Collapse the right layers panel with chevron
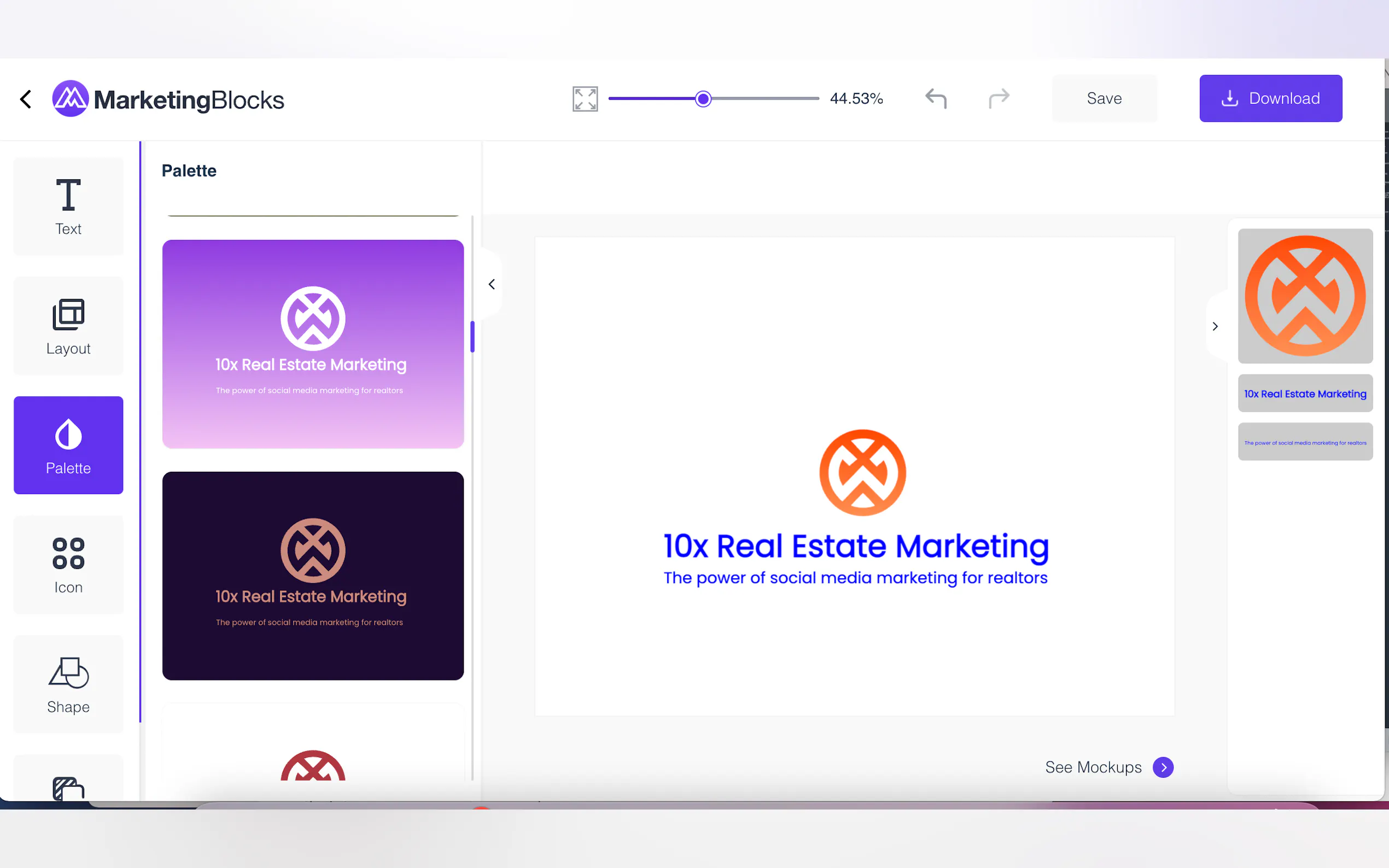Image resolution: width=1389 pixels, height=868 pixels. (1215, 326)
